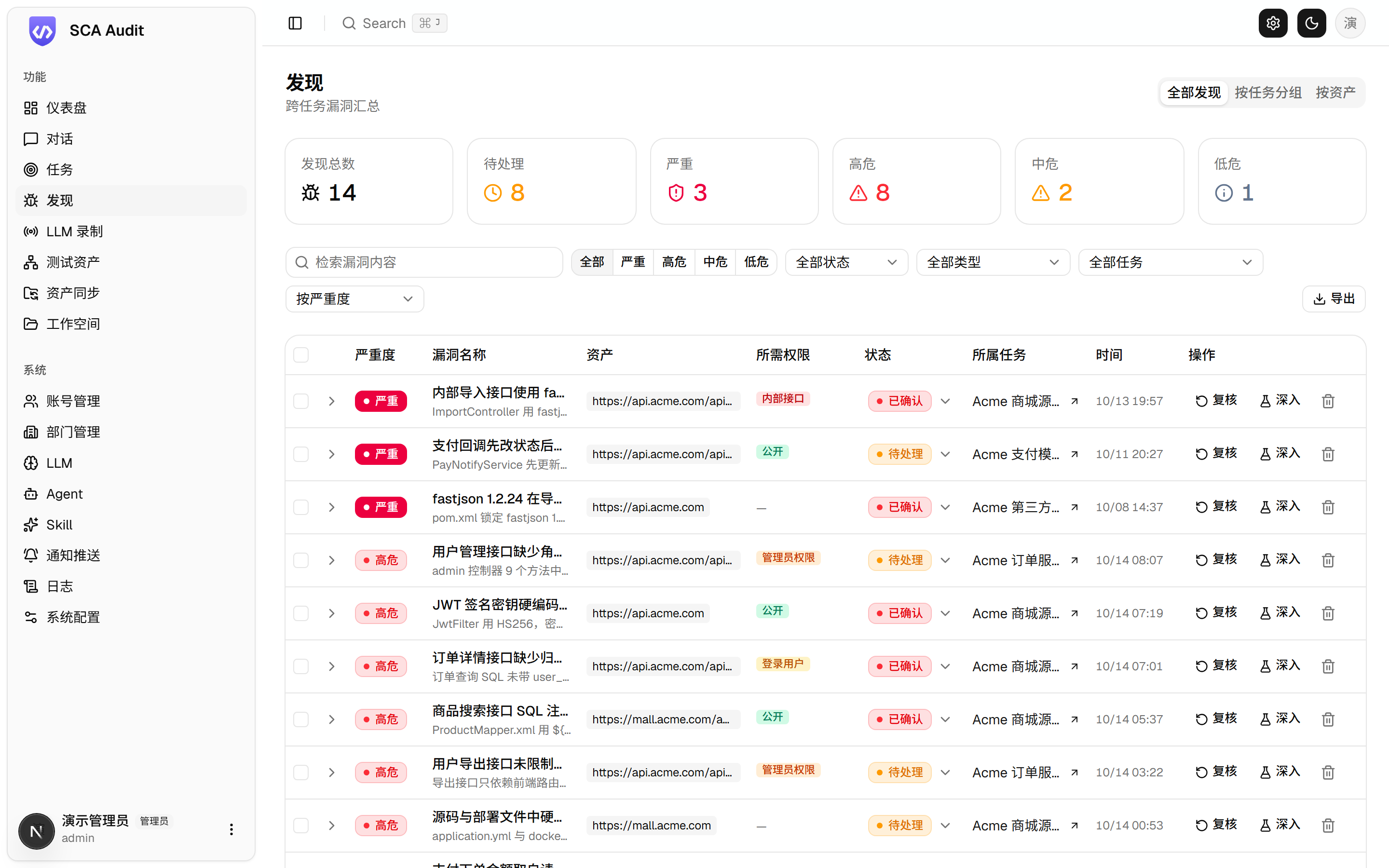Screen dimensions: 1389x868
Task: Open task link arrow for 10/14 00:53 row
Action: 1075,826
